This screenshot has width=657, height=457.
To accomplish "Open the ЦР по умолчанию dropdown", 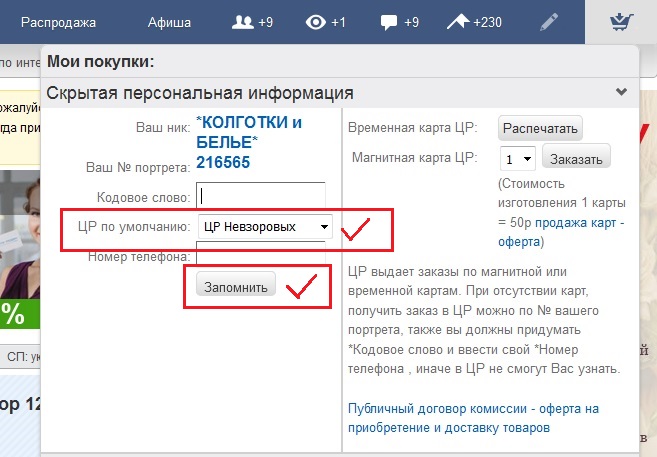I will pyautogui.click(x=266, y=227).
